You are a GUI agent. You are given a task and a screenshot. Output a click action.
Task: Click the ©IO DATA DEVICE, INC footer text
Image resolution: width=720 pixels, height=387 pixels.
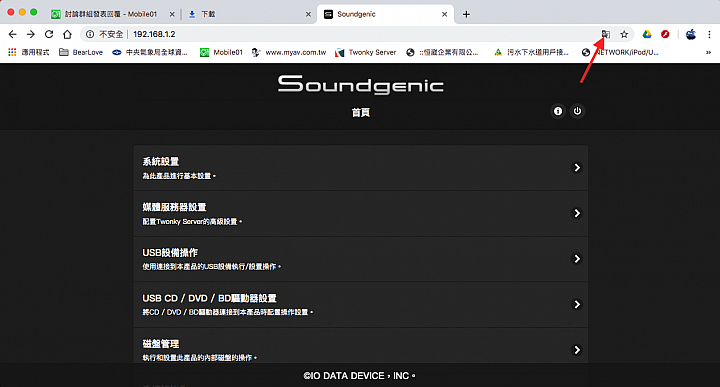pos(360,376)
